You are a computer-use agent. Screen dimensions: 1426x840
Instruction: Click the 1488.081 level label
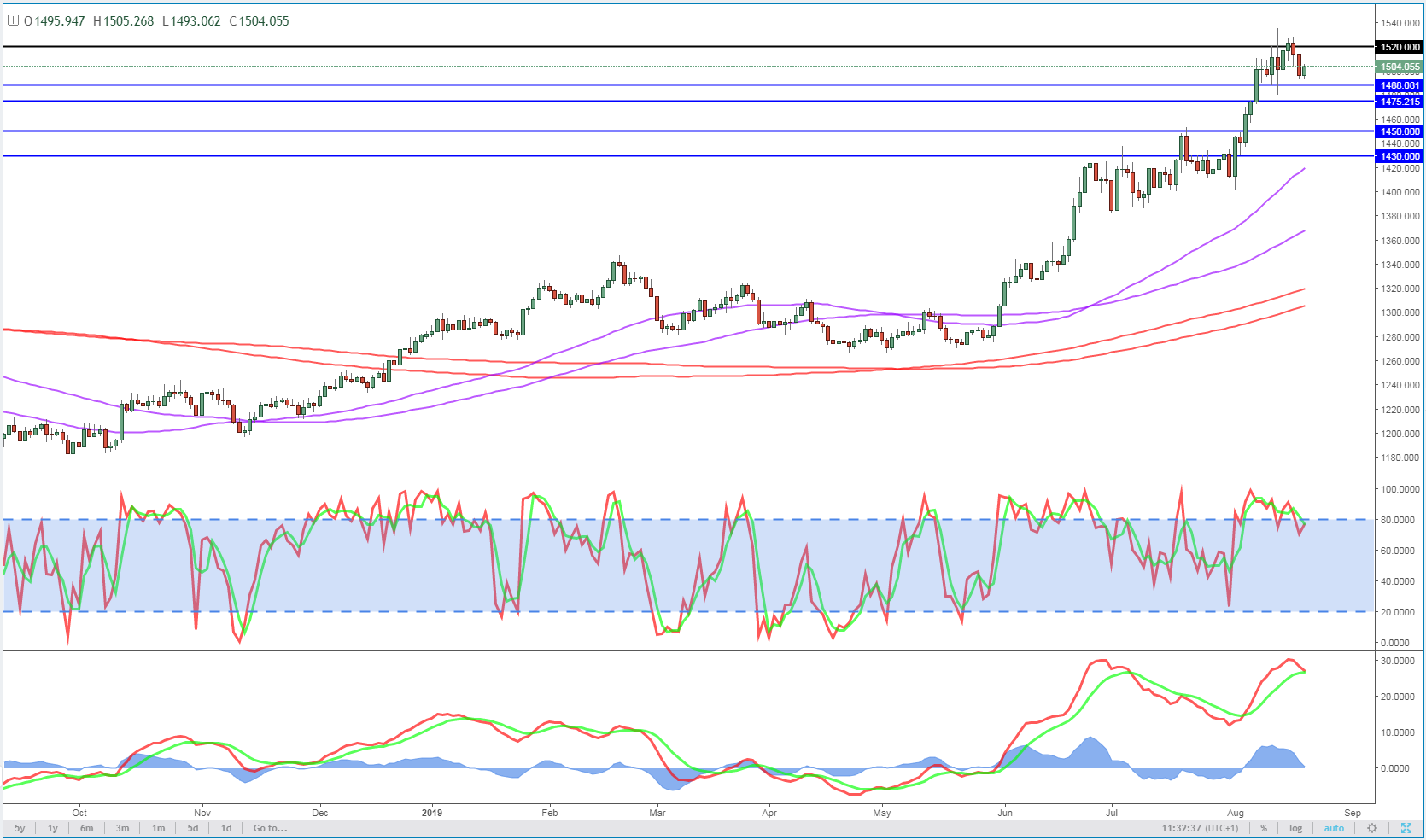coord(1400,85)
